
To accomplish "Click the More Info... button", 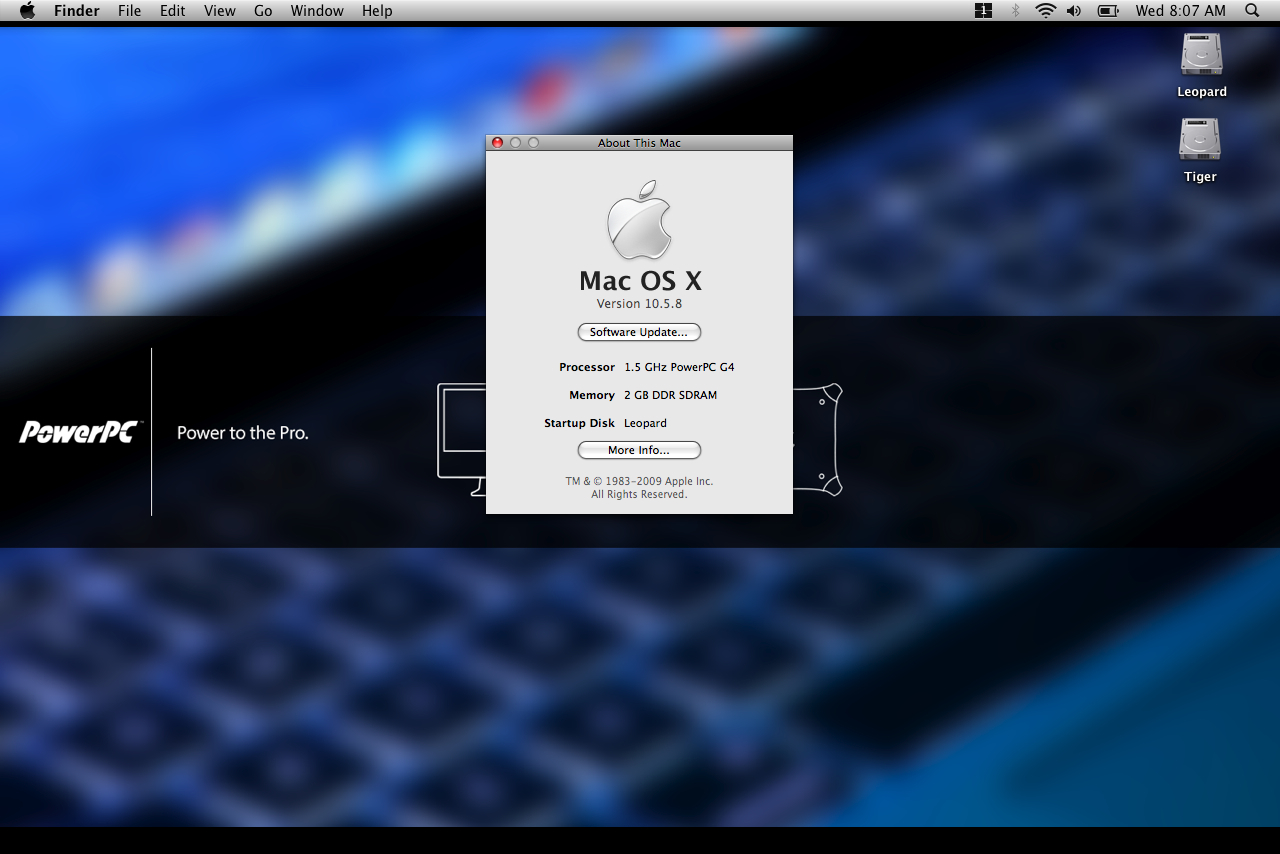I will pos(639,450).
